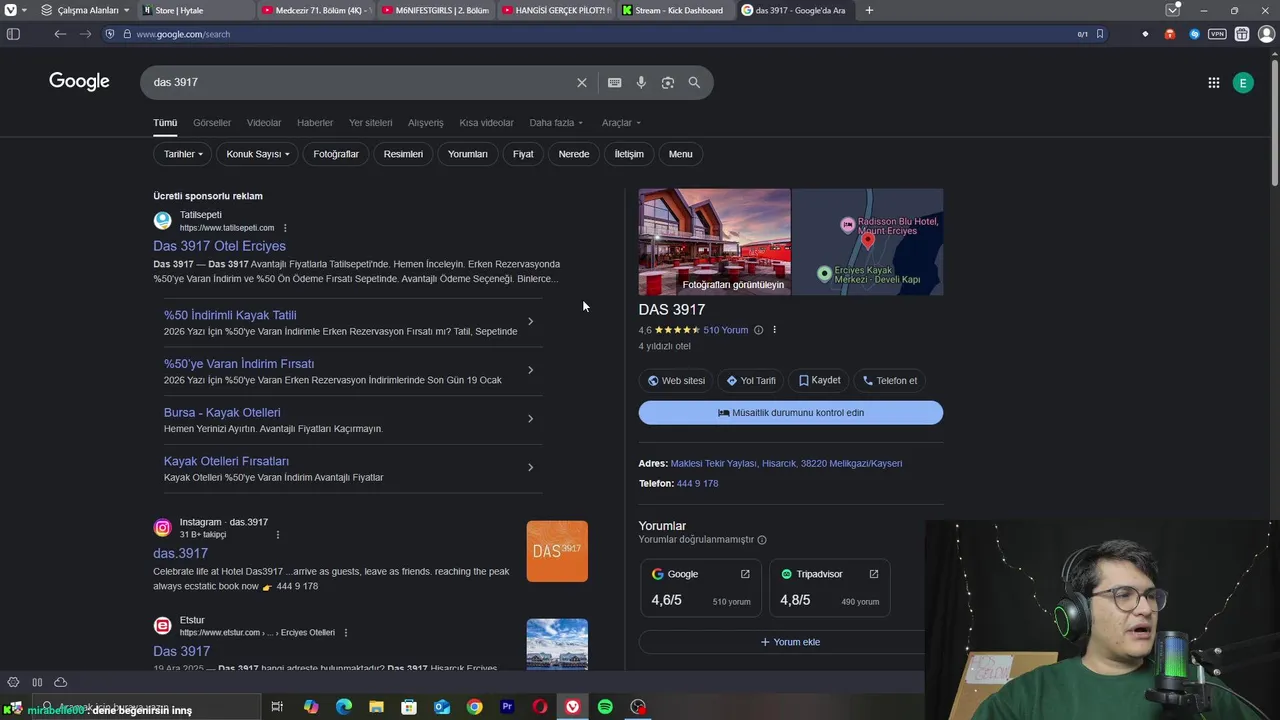Click the Web sitesi button

pos(676,380)
